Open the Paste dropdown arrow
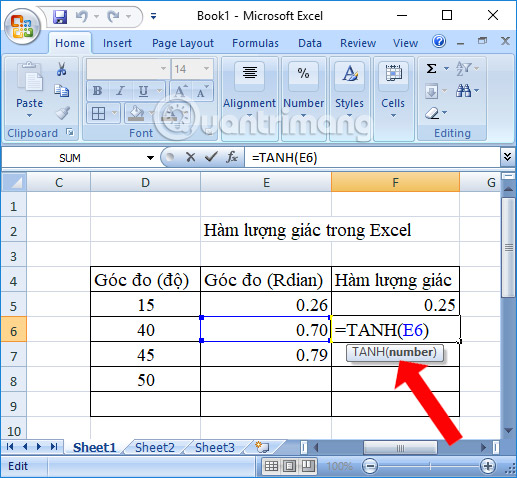Image resolution: width=517 pixels, height=478 pixels. [30, 115]
